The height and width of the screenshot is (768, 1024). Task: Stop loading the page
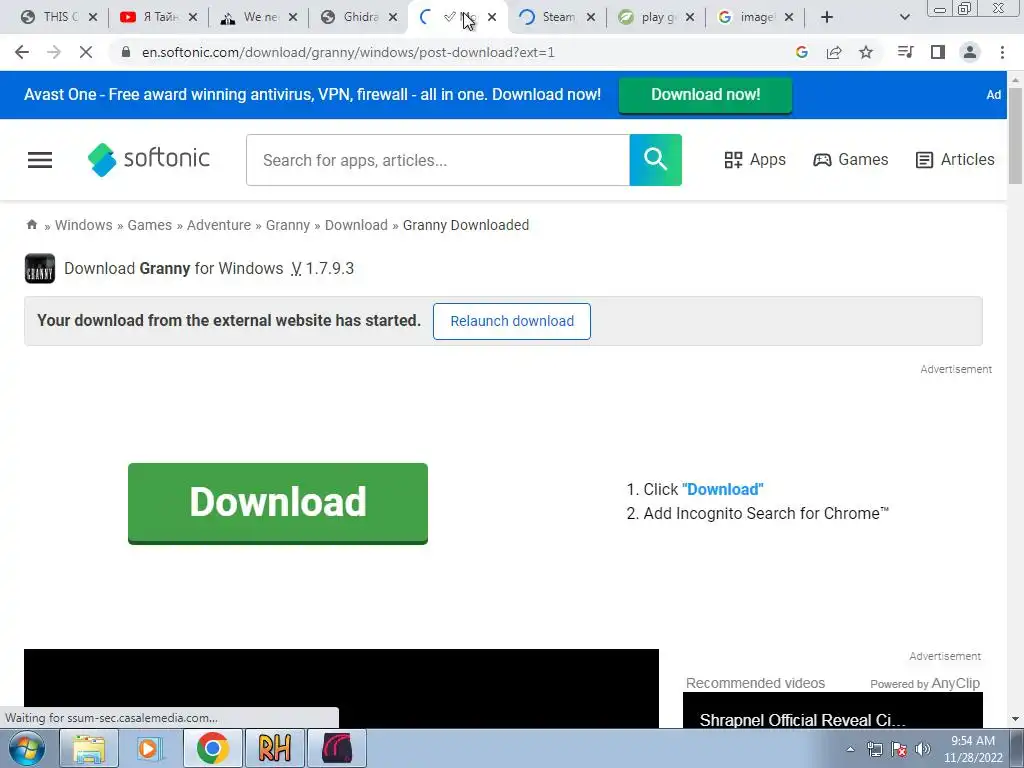86,52
